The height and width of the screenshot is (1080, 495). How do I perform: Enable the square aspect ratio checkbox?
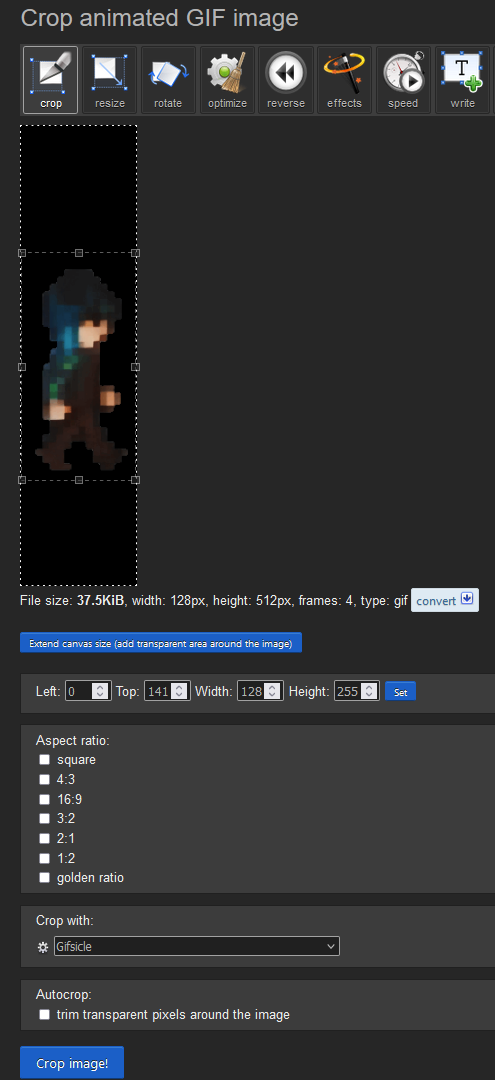pyautogui.click(x=45, y=760)
